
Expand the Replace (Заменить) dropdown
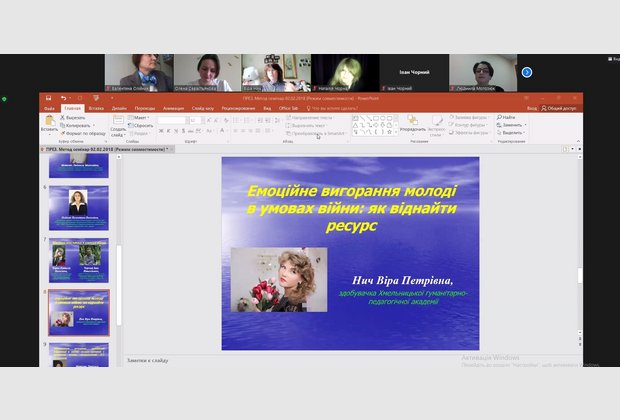coord(526,125)
